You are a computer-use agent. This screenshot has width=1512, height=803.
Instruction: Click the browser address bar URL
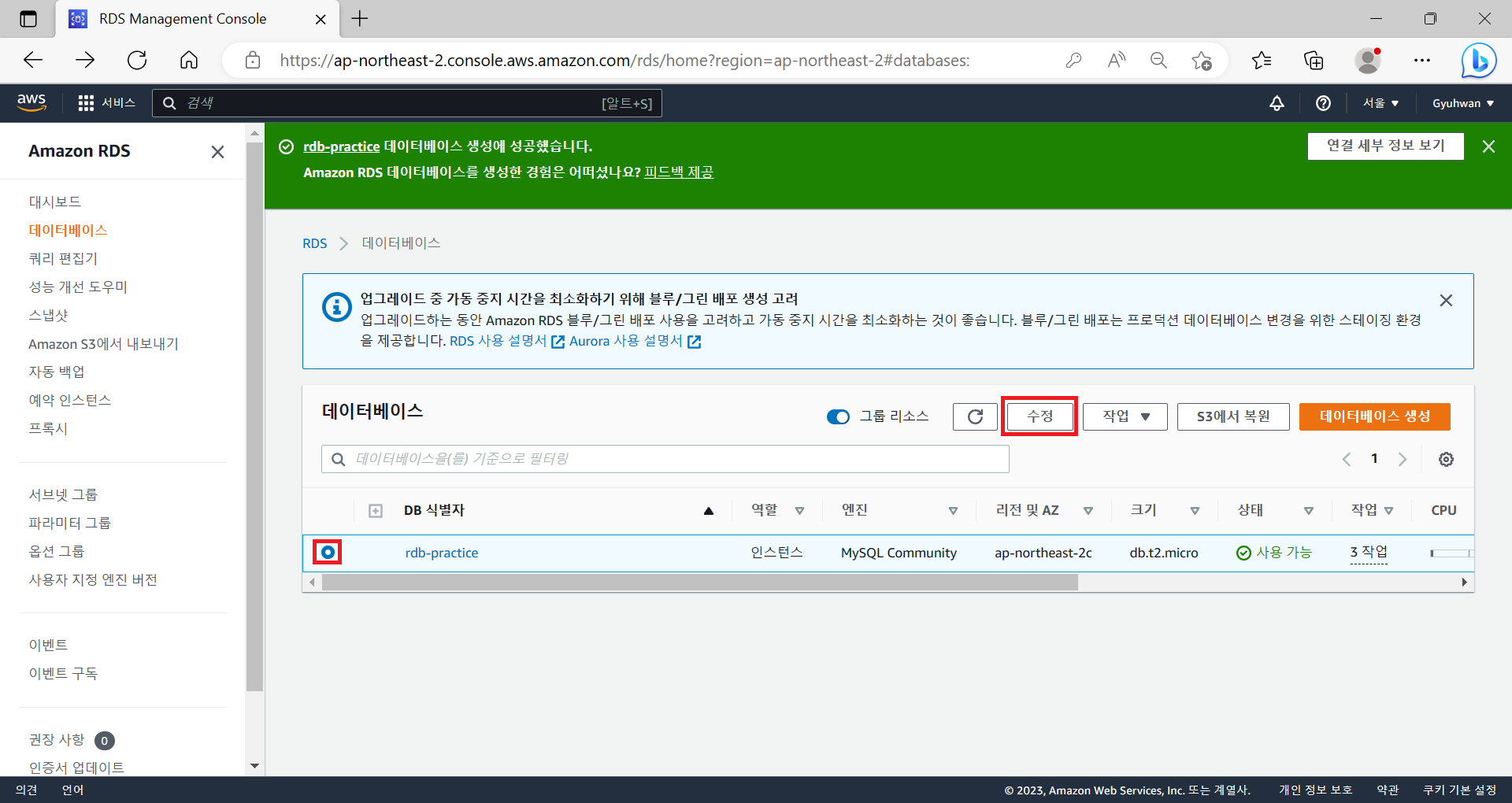[x=624, y=60]
